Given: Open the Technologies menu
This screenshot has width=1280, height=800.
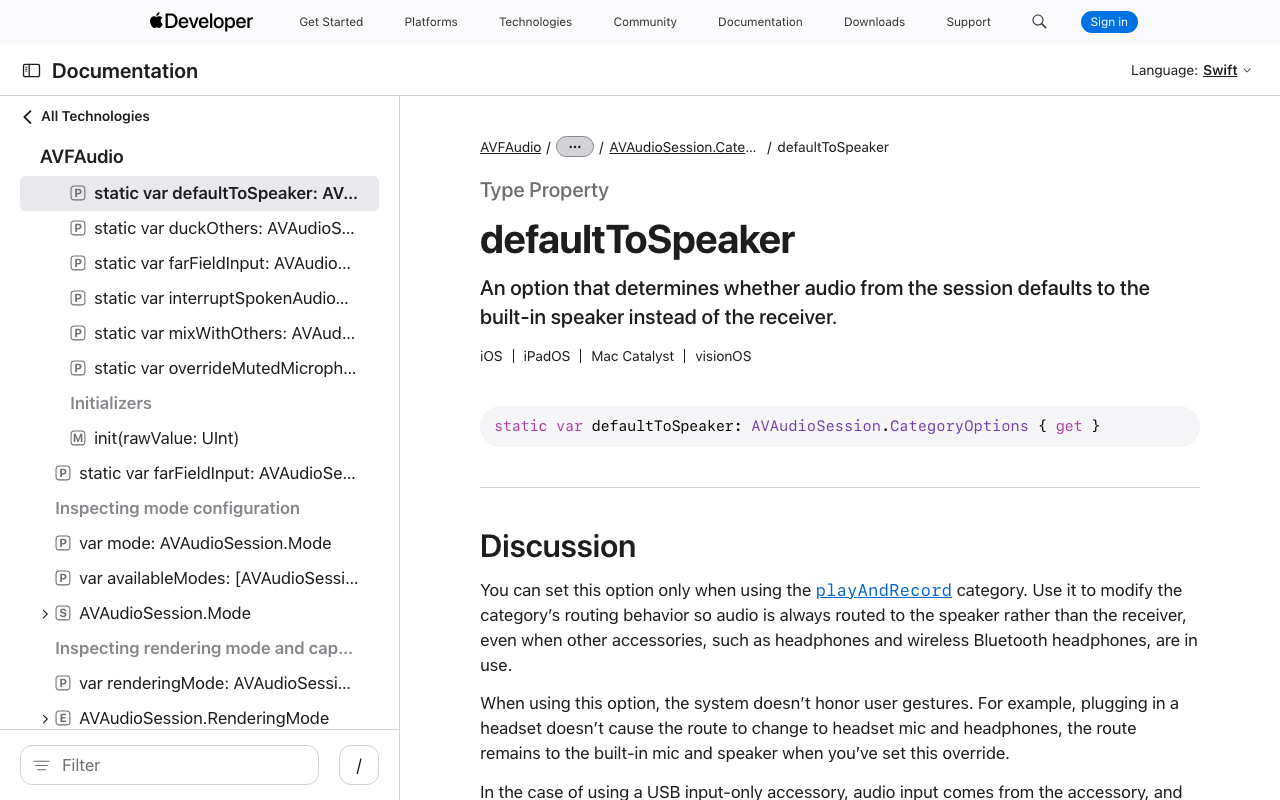Looking at the screenshot, I should coord(535,21).
